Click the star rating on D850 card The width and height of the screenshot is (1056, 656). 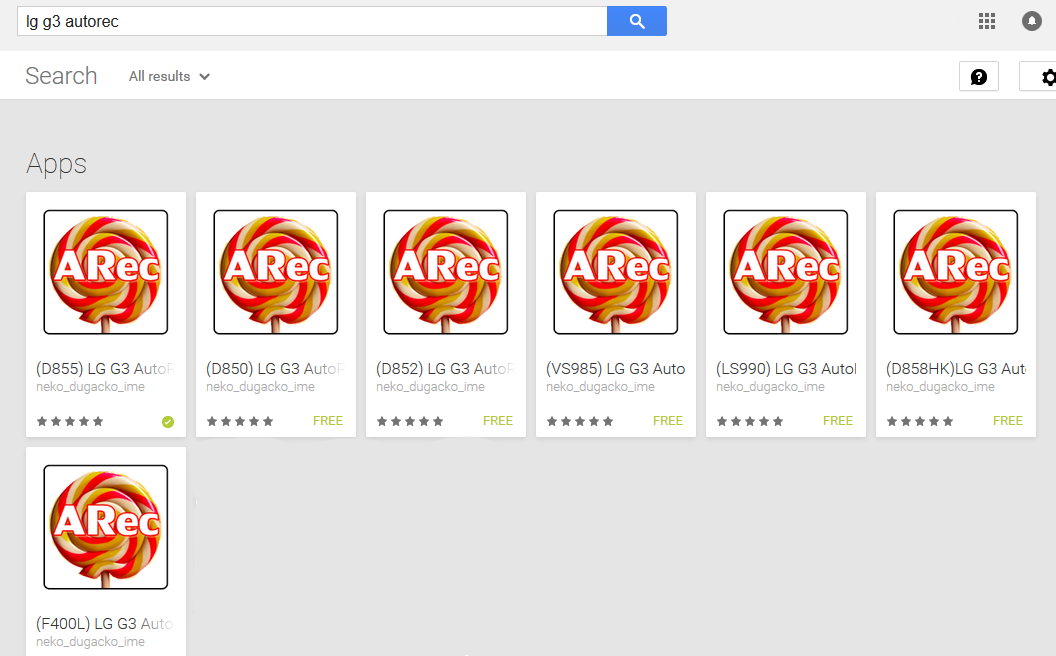click(x=240, y=422)
